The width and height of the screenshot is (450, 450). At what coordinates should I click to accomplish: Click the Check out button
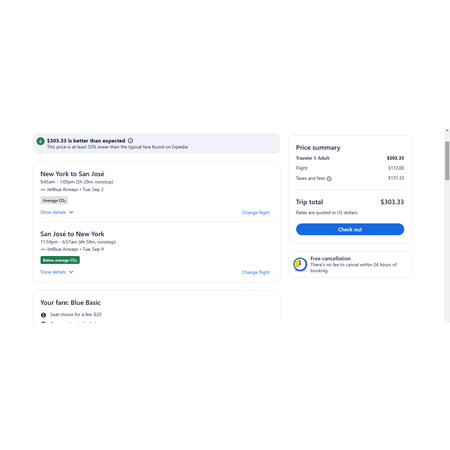350,229
